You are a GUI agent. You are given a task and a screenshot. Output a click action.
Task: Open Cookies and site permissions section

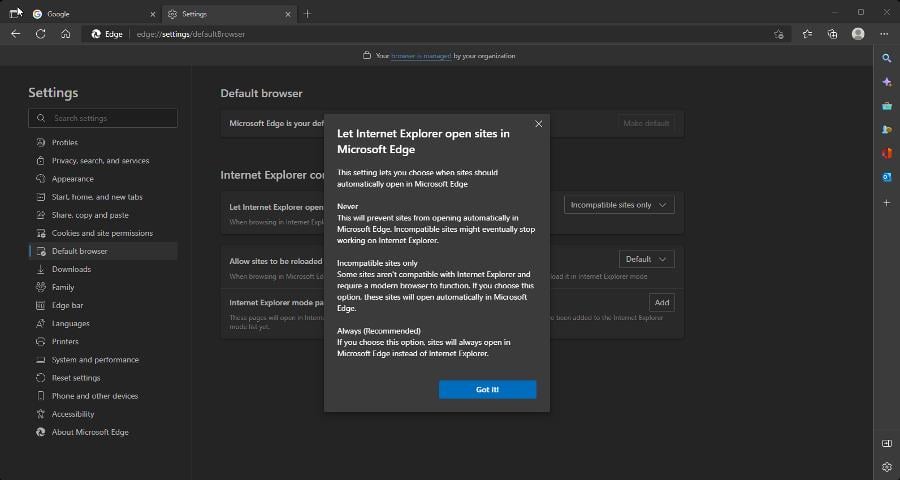tap(103, 233)
